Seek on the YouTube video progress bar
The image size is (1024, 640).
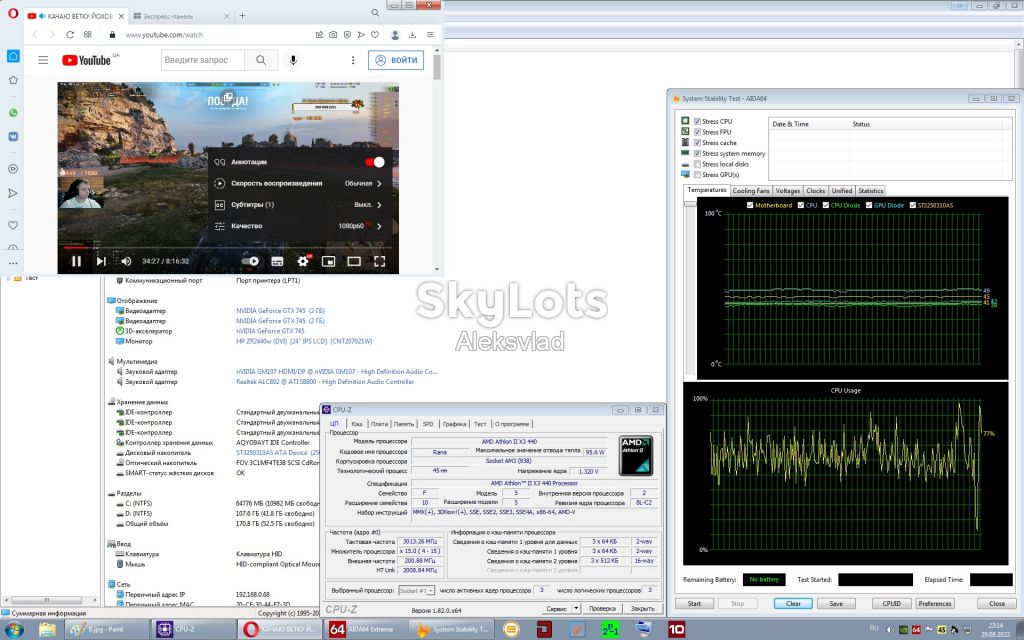coord(228,248)
